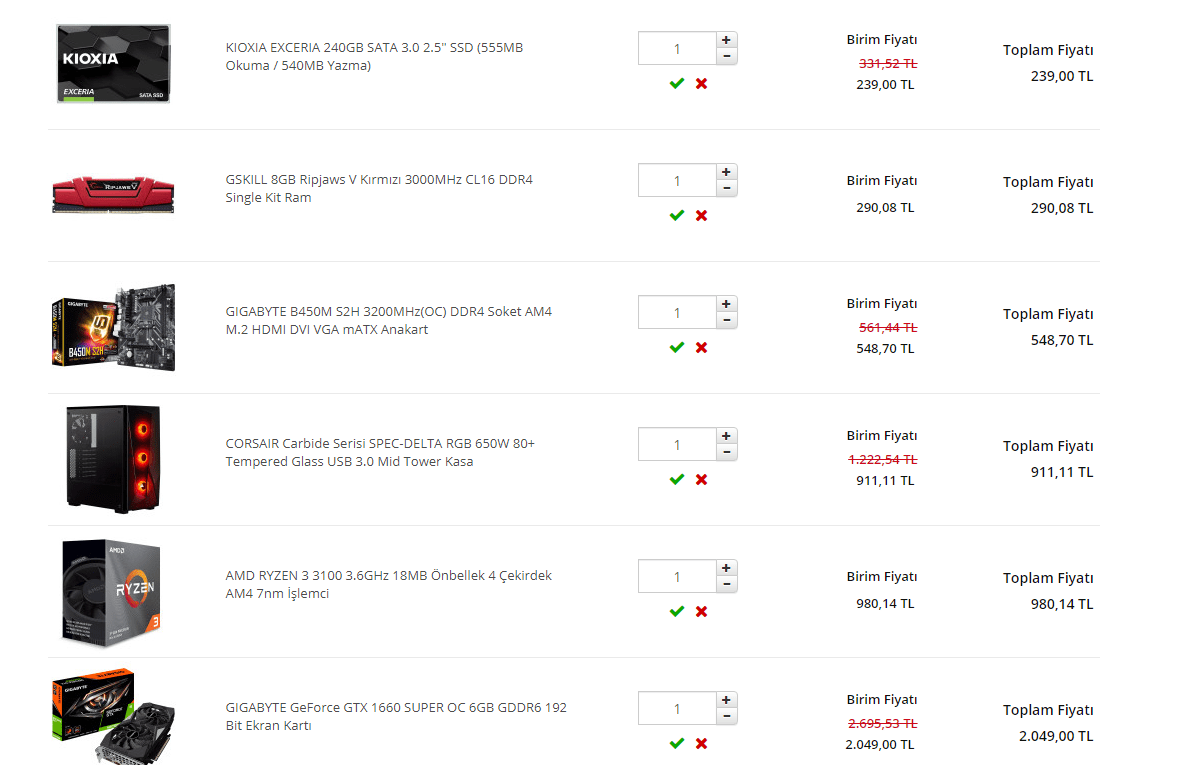1194x765 pixels.
Task: Increase KIOXIA SSD quantity with plus
Action: coord(727,40)
